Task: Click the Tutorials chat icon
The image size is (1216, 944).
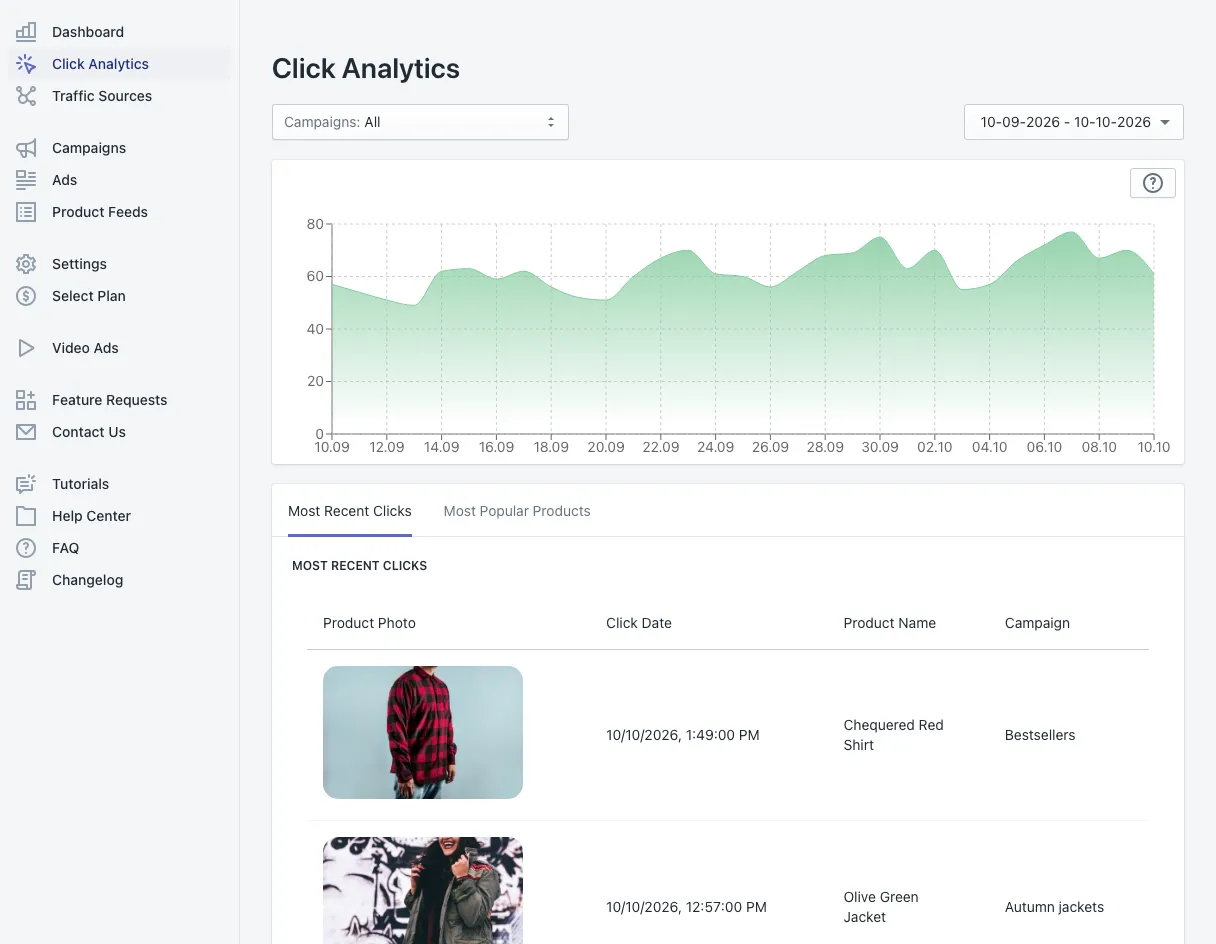Action: pos(26,484)
